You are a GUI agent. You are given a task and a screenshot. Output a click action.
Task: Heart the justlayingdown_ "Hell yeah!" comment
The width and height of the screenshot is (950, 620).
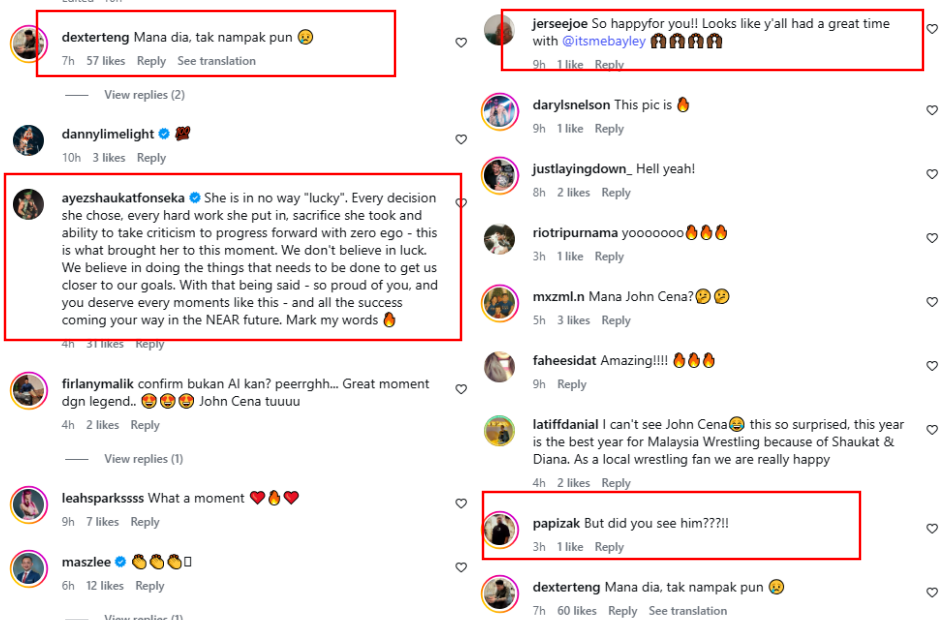(932, 175)
